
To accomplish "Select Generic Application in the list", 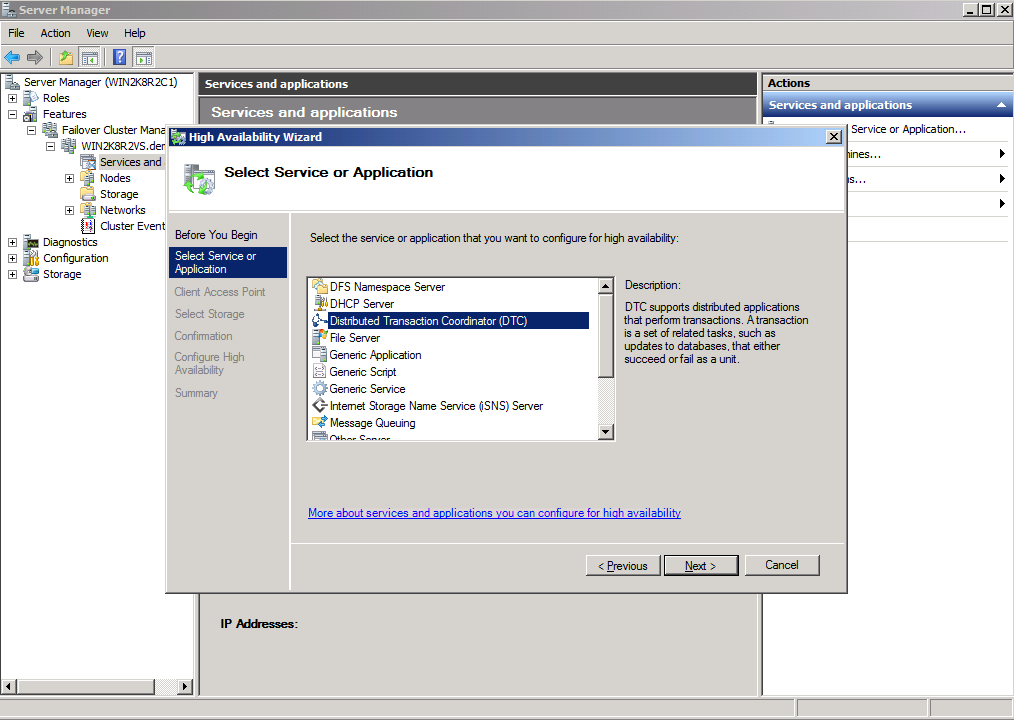I will click(x=375, y=355).
